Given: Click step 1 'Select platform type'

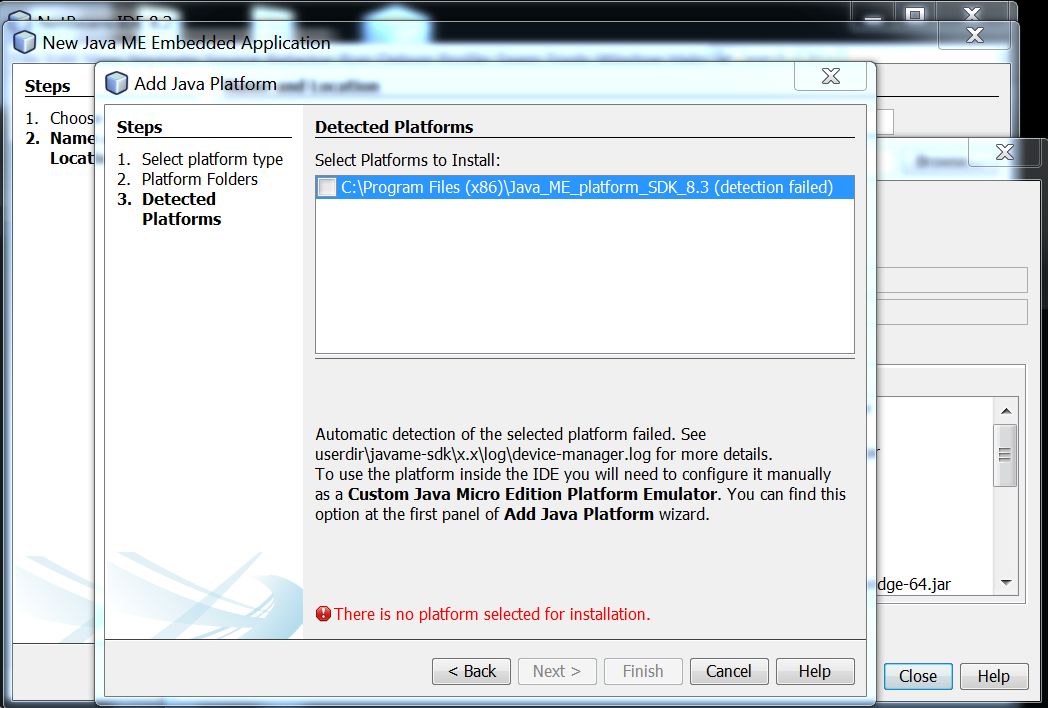Looking at the screenshot, I should tap(212, 159).
